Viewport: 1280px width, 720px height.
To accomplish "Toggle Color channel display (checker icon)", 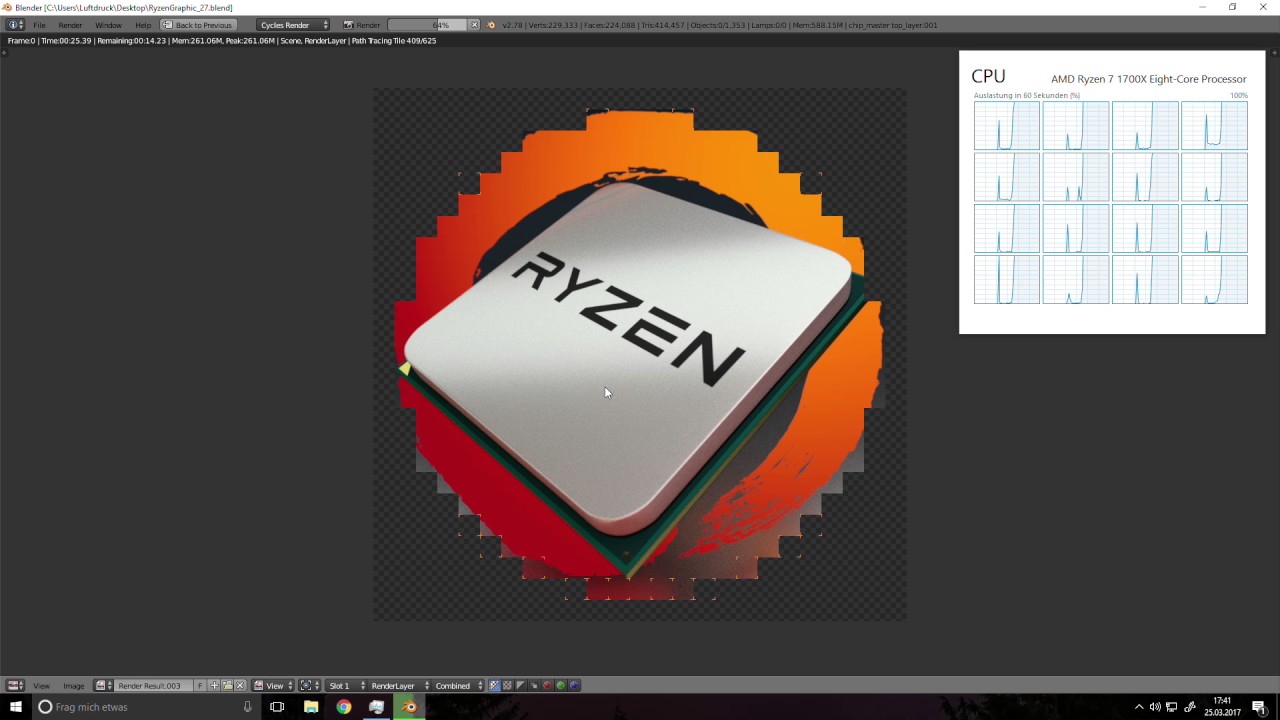I will click(507, 686).
